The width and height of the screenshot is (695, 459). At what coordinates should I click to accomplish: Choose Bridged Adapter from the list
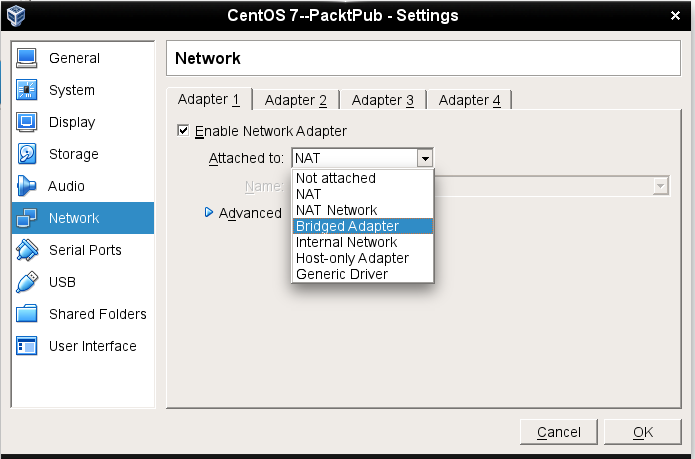[x=347, y=226]
